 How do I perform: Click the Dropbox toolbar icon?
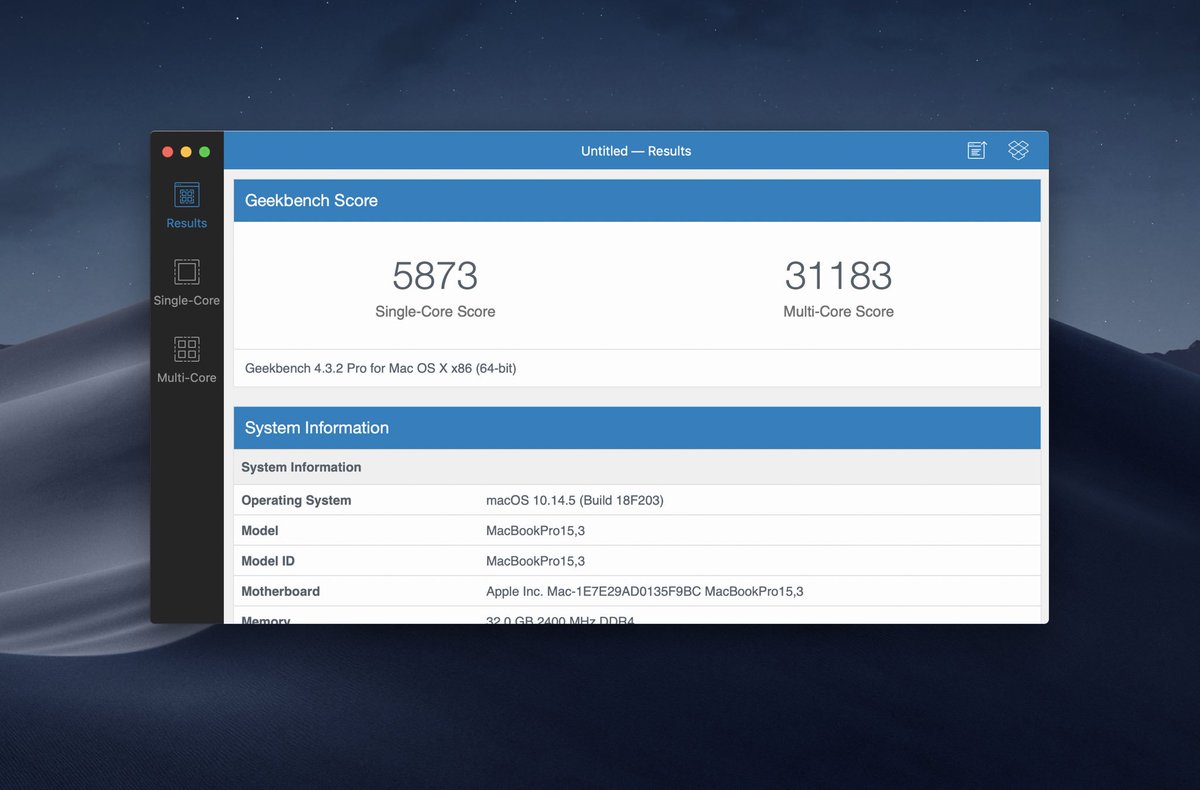point(1018,150)
